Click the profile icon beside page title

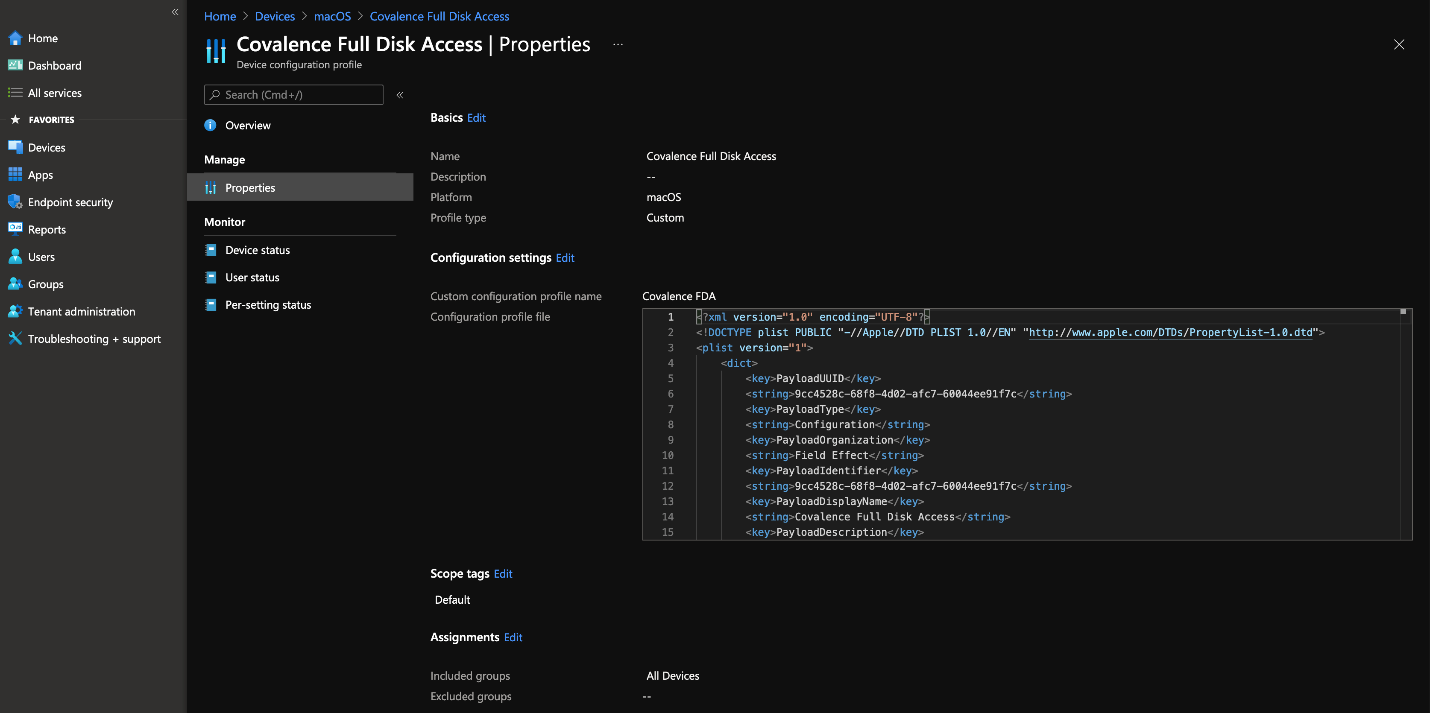tap(216, 51)
